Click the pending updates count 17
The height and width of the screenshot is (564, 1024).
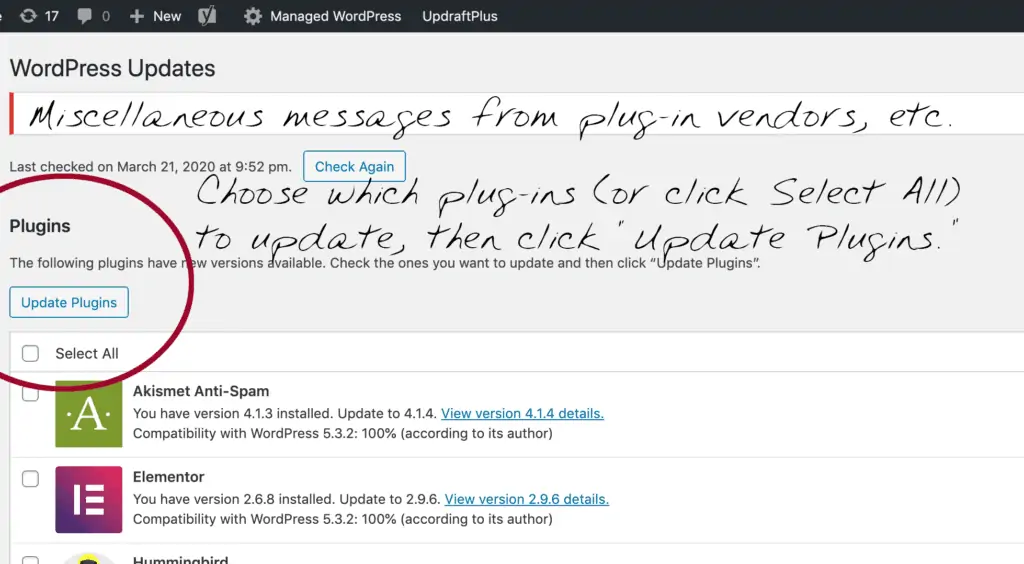pos(52,16)
